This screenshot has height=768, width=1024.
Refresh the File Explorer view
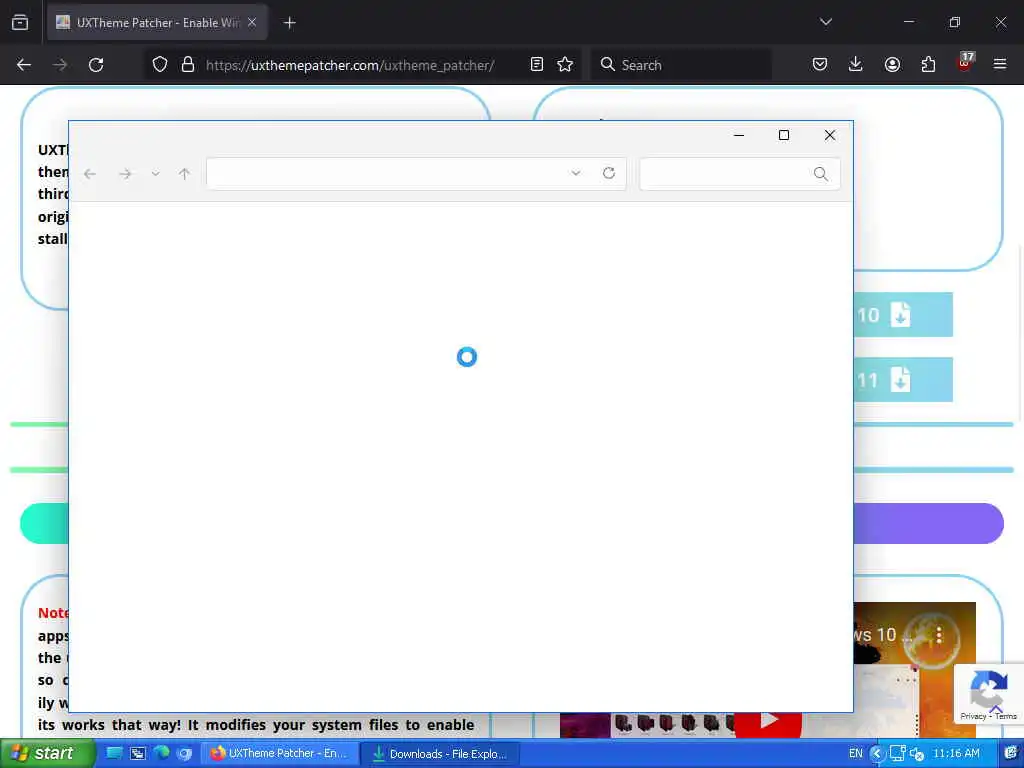point(609,173)
